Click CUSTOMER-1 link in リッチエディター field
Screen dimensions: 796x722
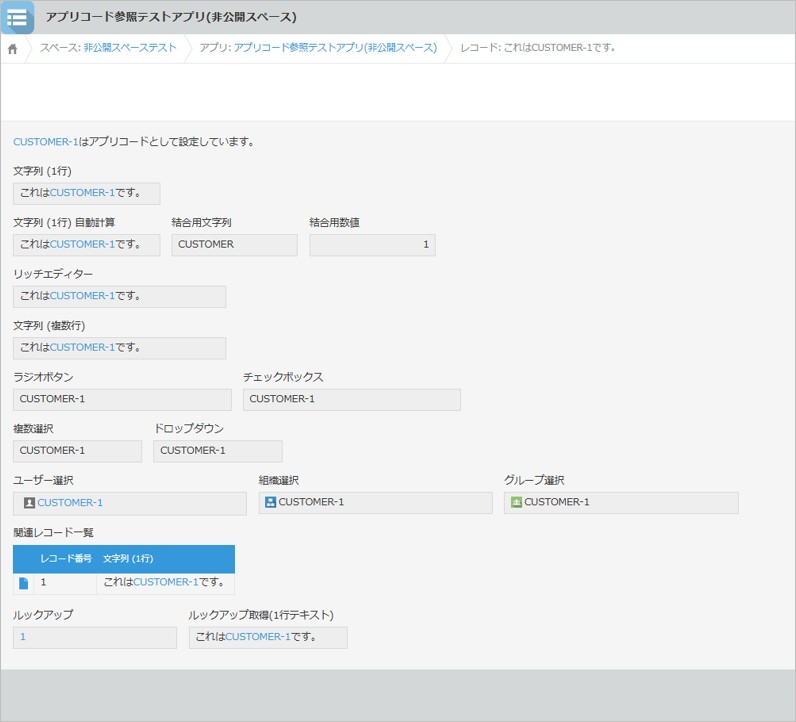point(82,296)
